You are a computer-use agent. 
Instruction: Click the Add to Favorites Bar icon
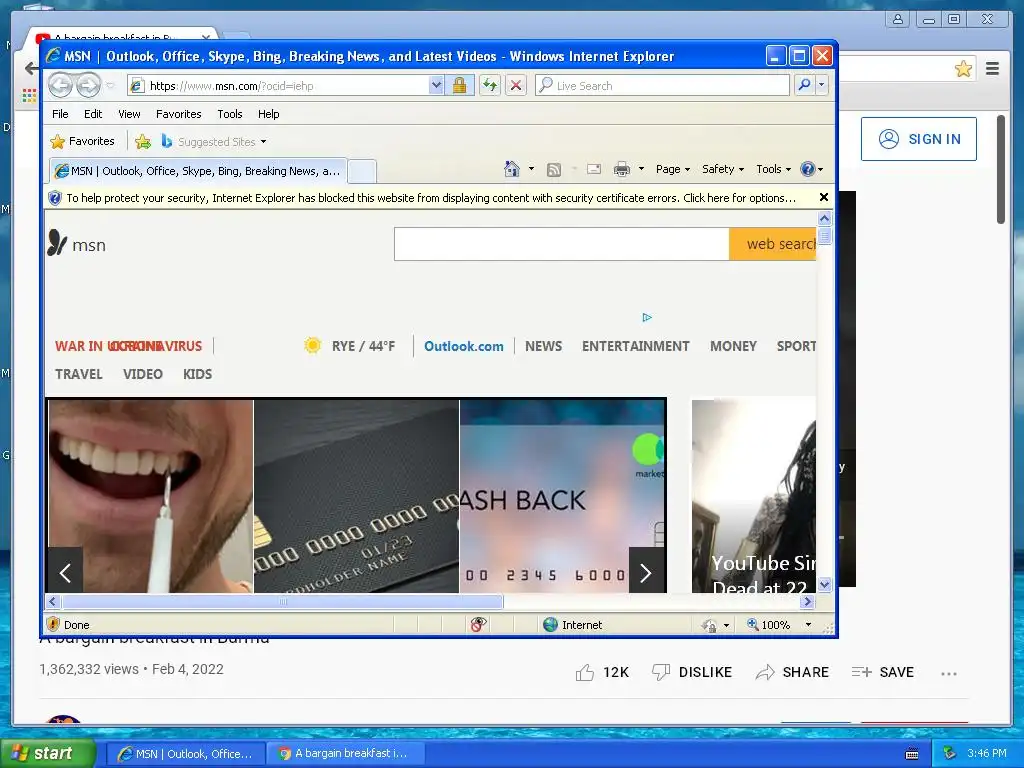(x=142, y=141)
